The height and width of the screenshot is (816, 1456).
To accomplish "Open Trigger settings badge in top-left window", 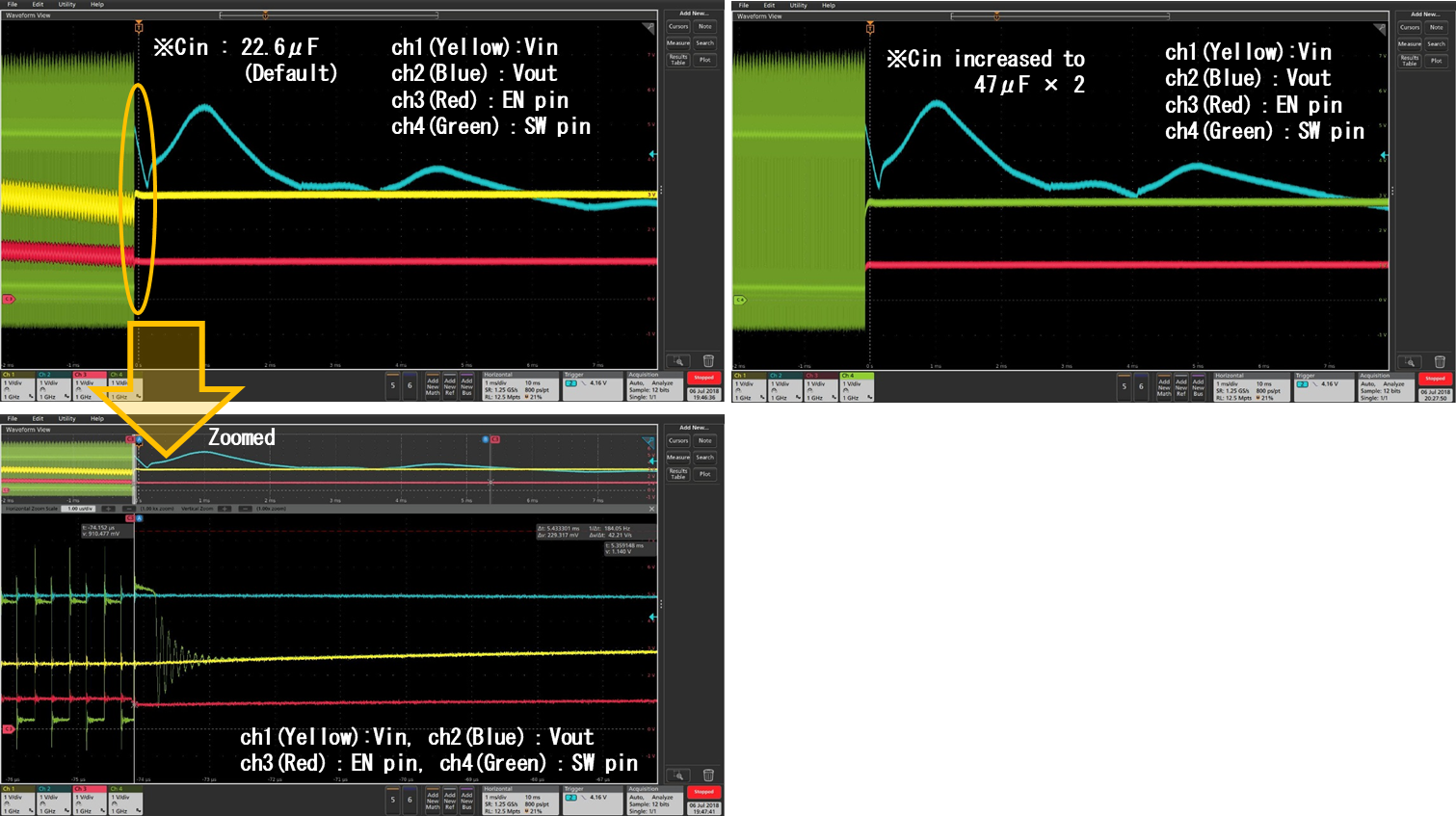I will (x=593, y=386).
